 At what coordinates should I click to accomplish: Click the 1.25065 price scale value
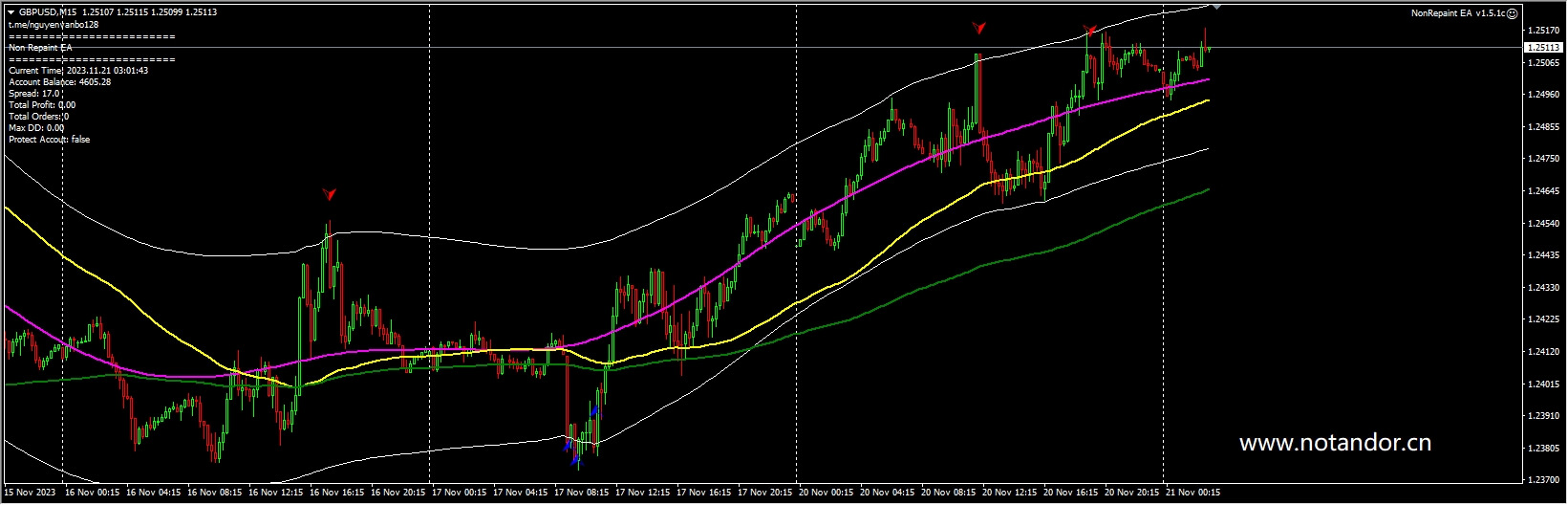click(x=1544, y=63)
